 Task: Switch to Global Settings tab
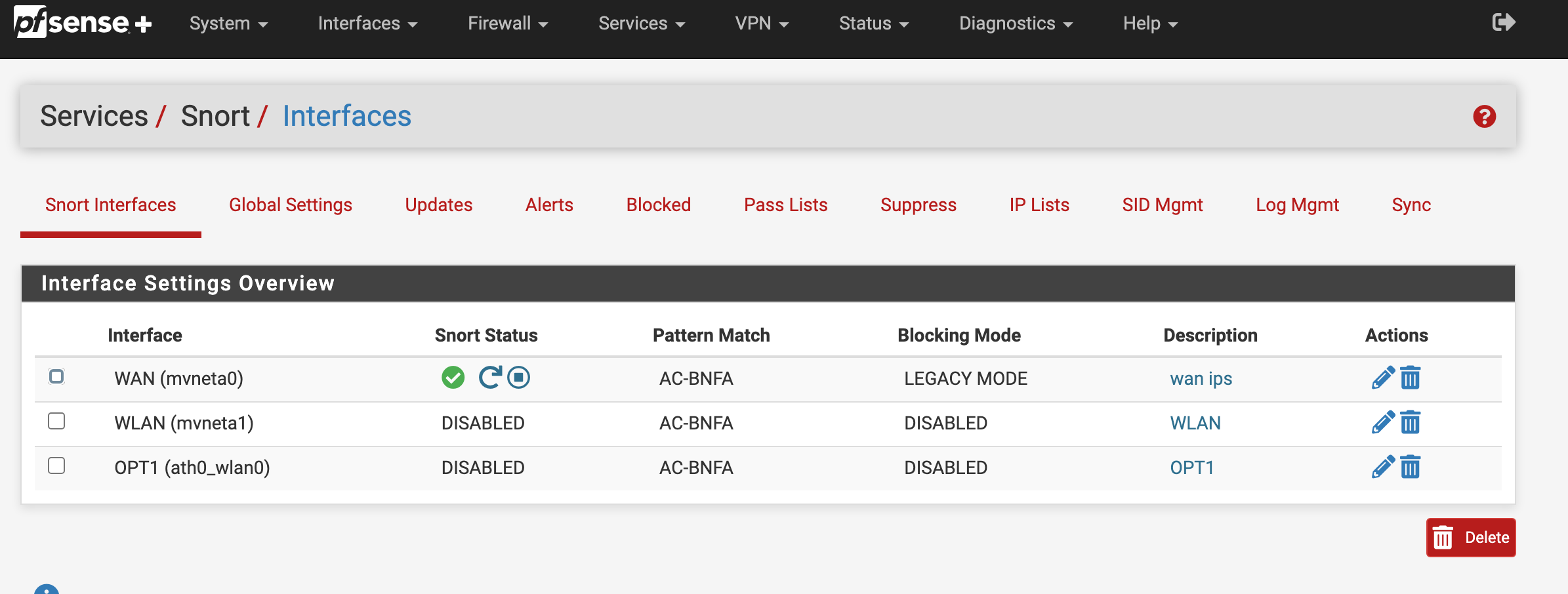click(x=291, y=205)
